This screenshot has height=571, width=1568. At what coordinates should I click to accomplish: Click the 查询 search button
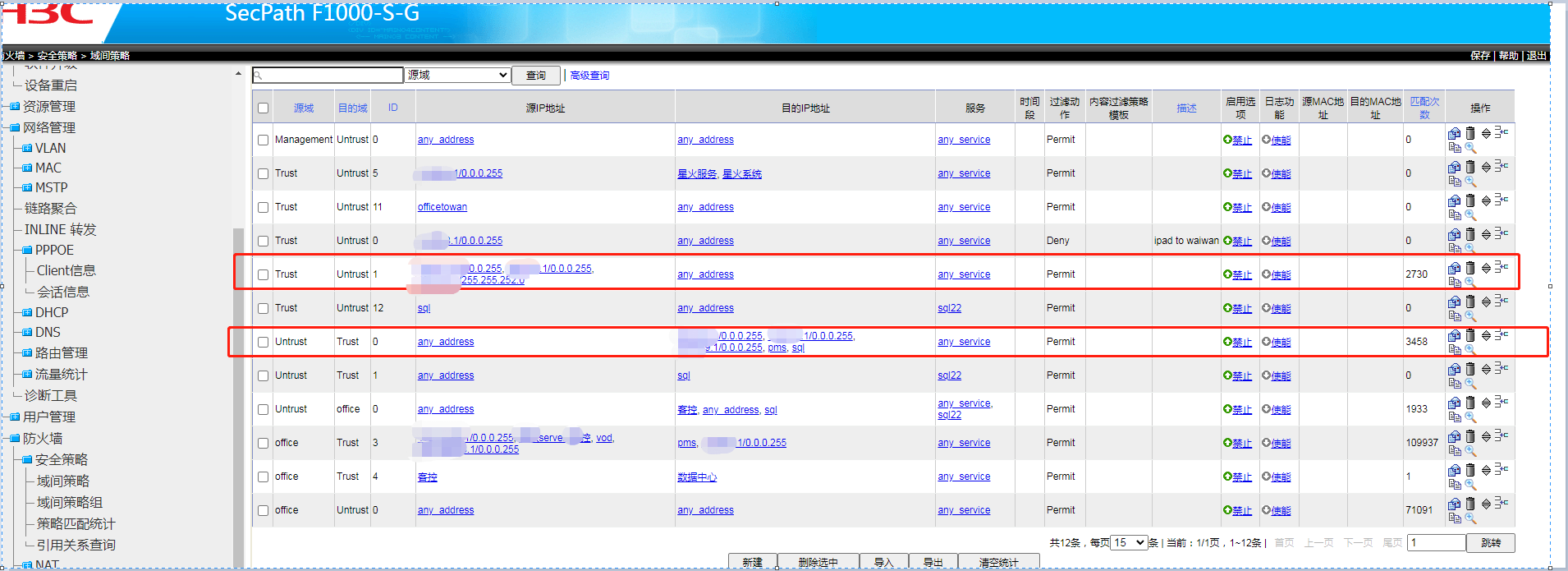pyautogui.click(x=536, y=76)
